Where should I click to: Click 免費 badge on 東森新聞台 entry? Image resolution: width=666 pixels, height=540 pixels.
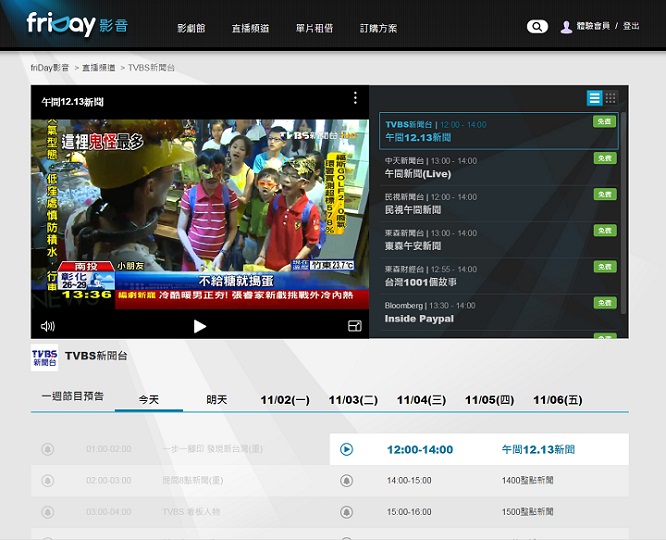pyautogui.click(x=605, y=231)
